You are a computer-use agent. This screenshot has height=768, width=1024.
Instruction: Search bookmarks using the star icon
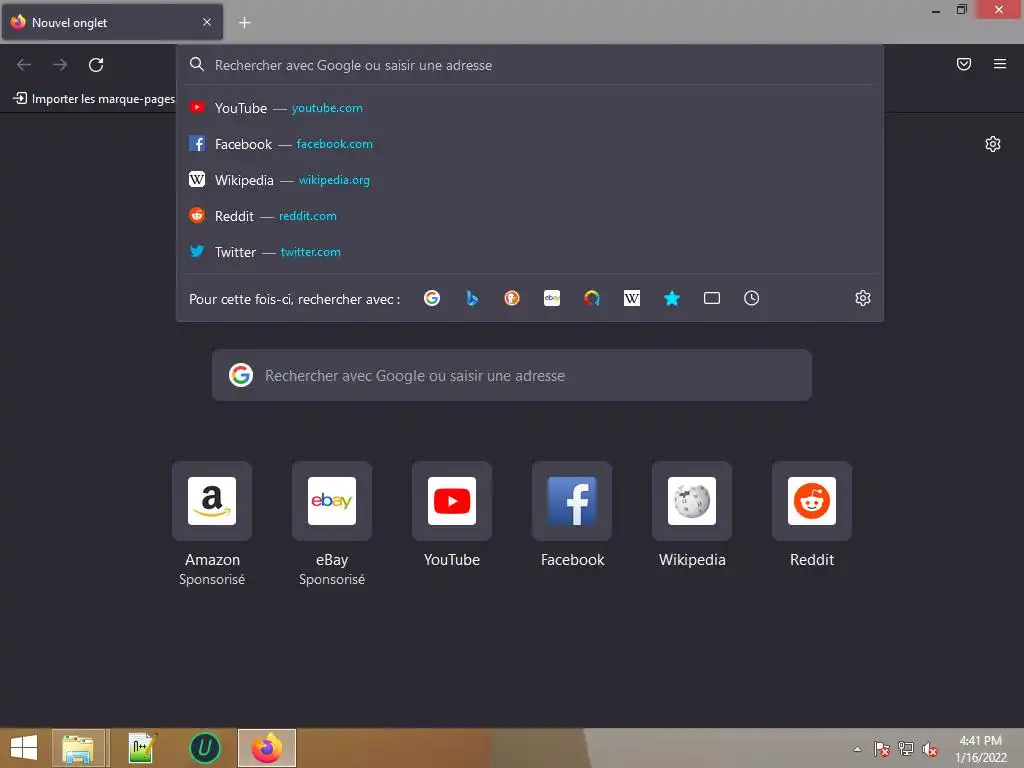(x=672, y=298)
